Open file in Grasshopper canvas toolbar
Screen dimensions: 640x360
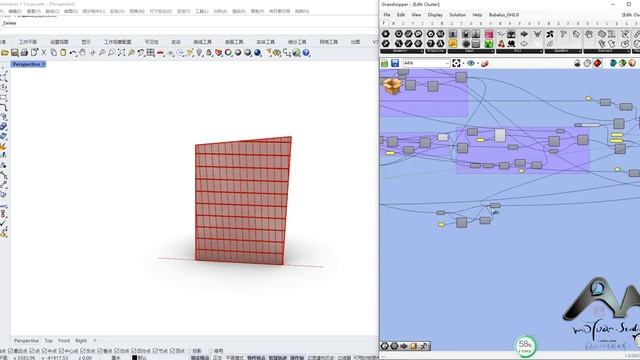(384, 63)
